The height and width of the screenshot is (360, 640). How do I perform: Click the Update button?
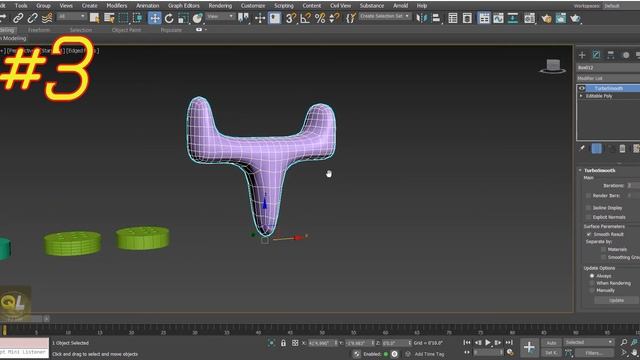616,300
